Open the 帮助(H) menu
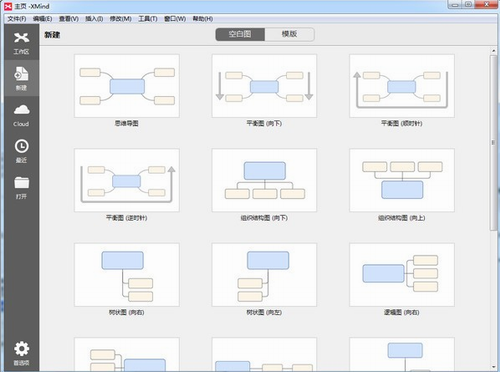The width and height of the screenshot is (500, 372). pos(203,19)
